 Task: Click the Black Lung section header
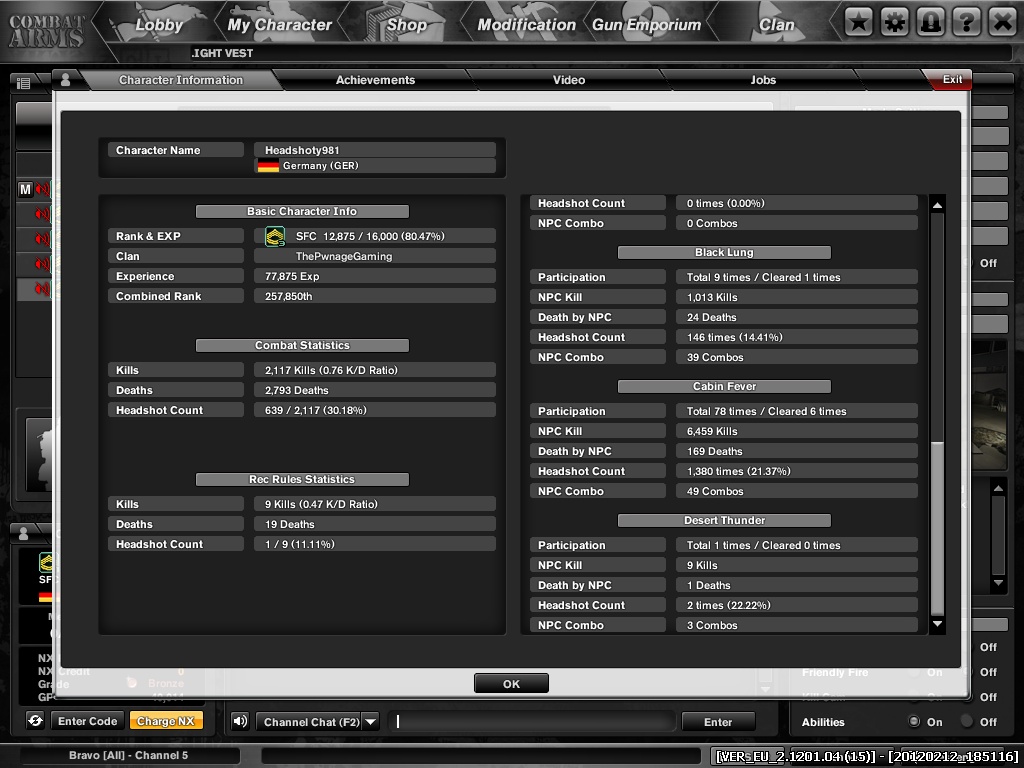[724, 252]
